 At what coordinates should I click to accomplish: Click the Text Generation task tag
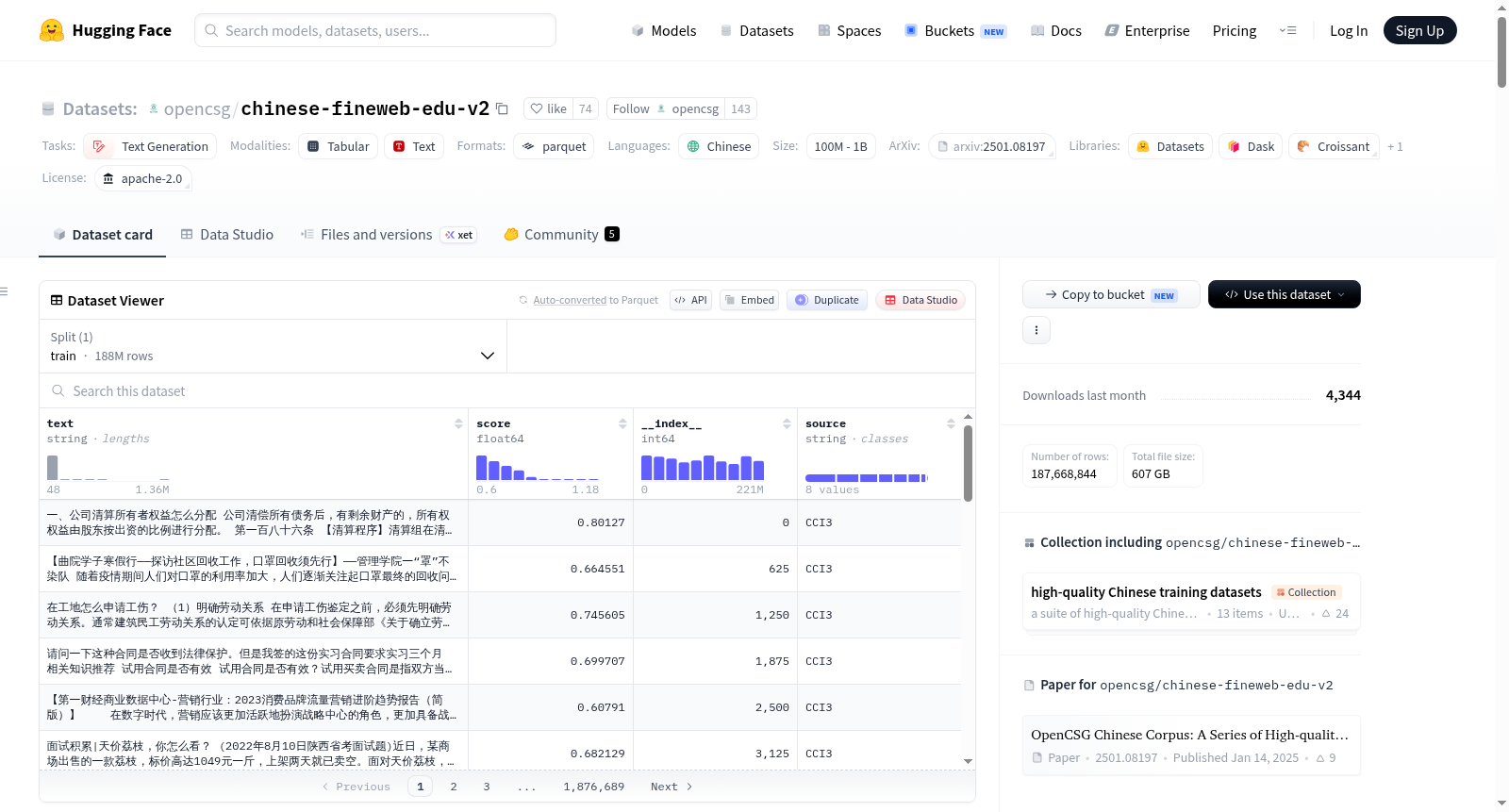coord(150,146)
